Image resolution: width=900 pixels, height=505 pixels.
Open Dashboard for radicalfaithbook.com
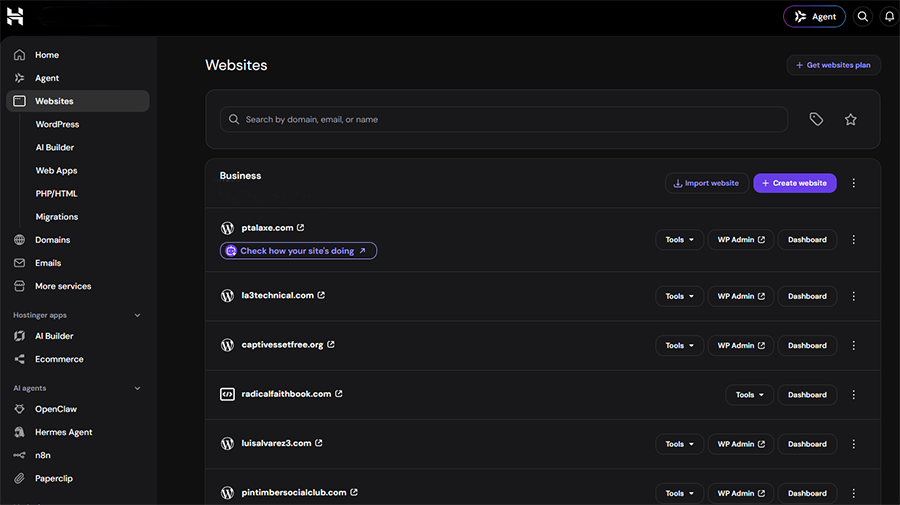pos(807,395)
